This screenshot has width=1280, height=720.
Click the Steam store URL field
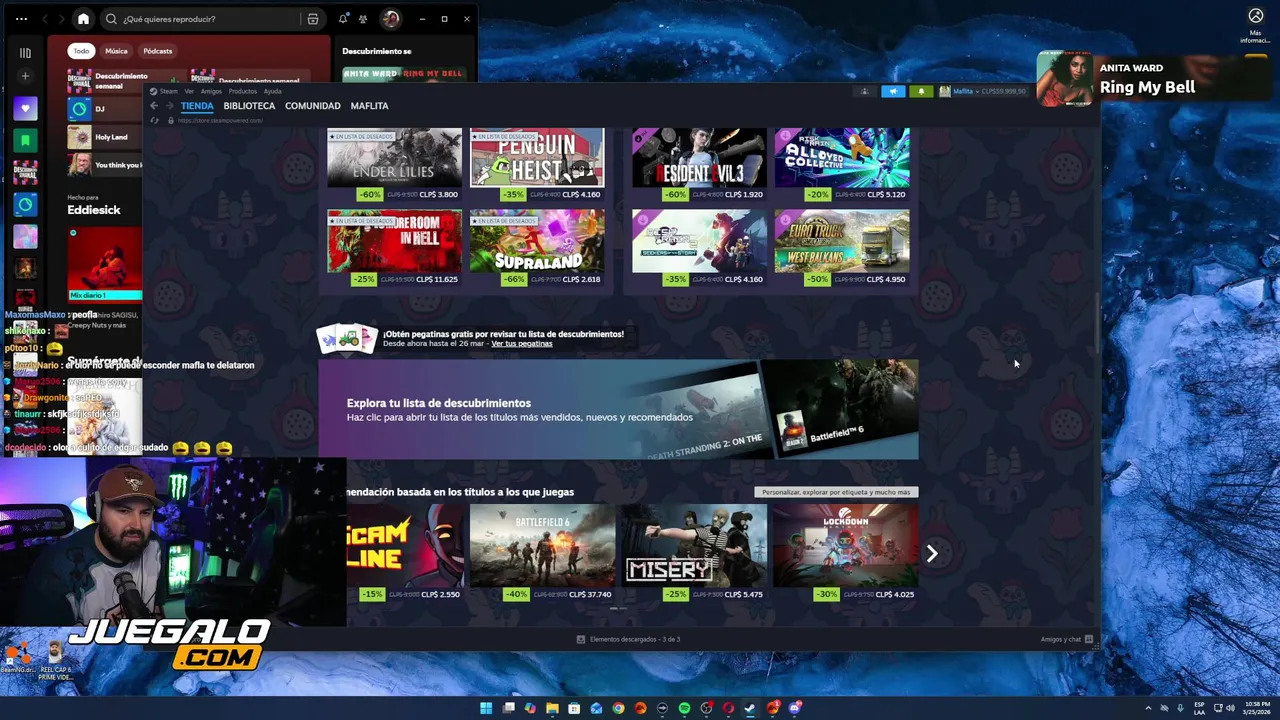click(x=220, y=120)
